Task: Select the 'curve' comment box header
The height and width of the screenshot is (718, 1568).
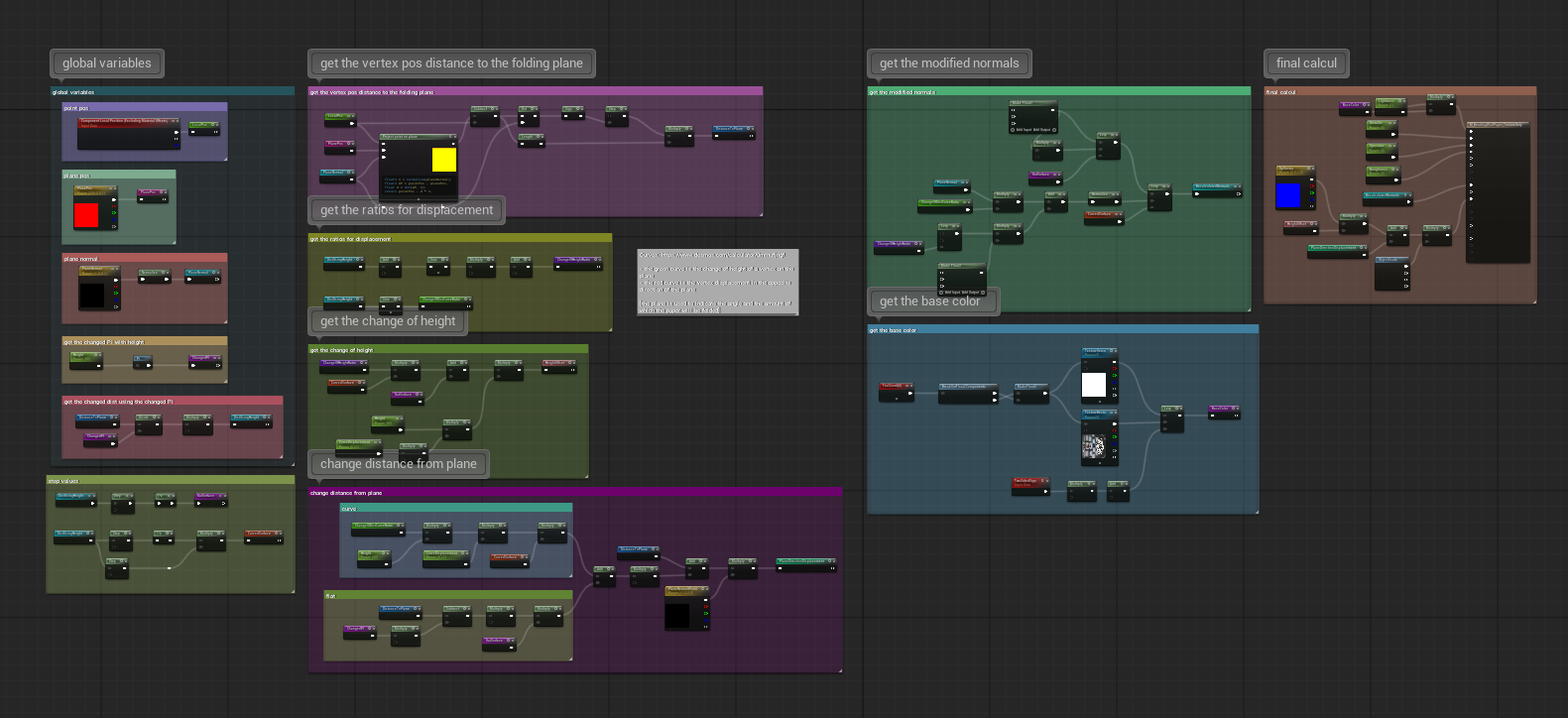Action: [x=456, y=508]
